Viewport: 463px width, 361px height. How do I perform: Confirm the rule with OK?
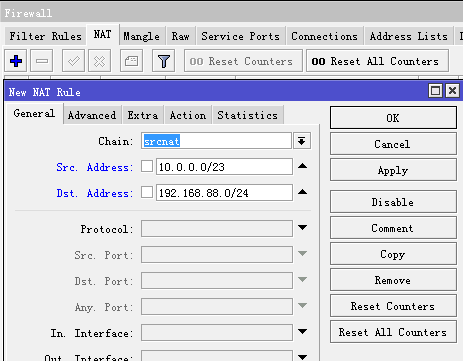pos(393,118)
